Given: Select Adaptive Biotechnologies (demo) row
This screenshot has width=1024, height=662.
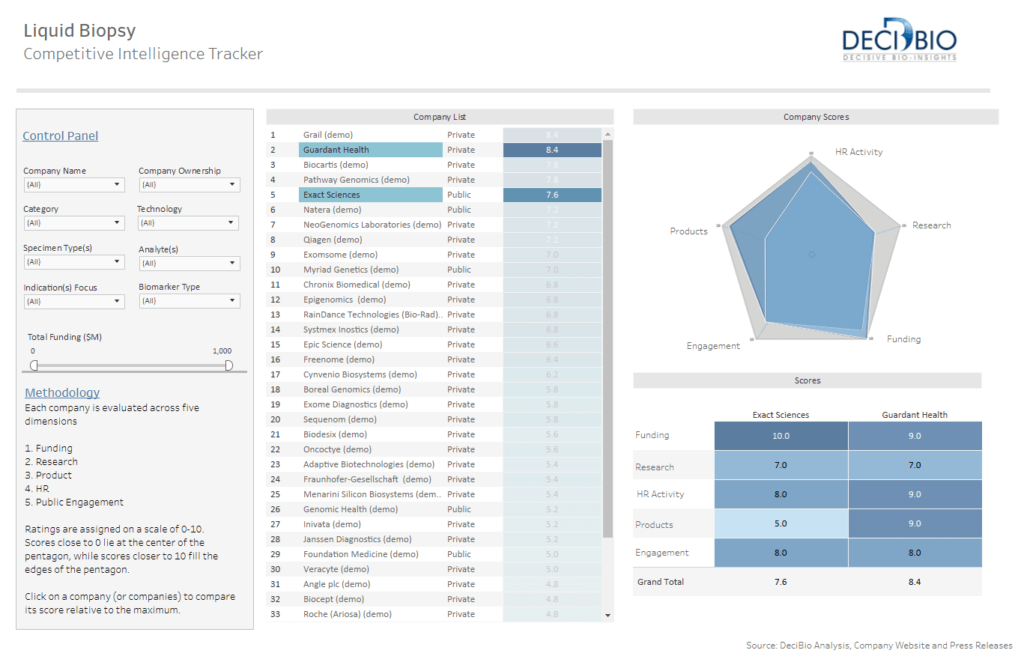Looking at the screenshot, I should coord(436,465).
